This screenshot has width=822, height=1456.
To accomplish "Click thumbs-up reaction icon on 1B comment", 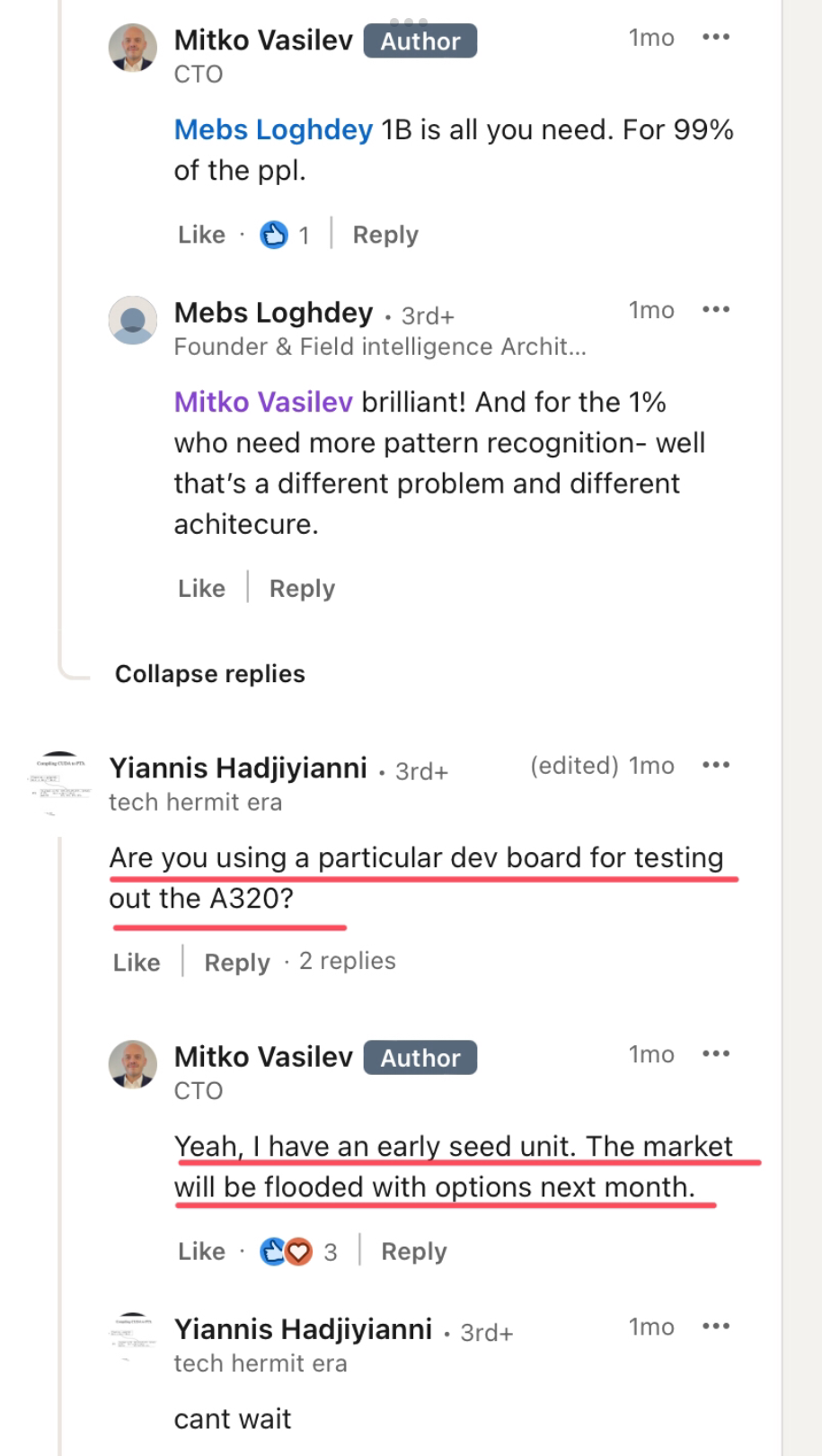I will pos(273,235).
